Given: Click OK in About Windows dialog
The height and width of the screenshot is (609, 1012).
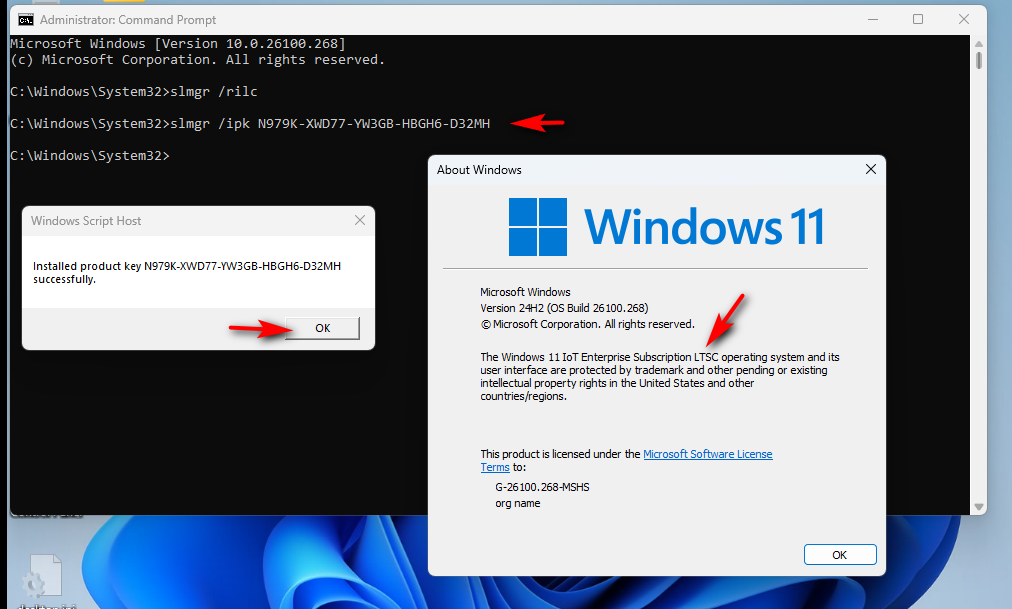Looking at the screenshot, I should 840,555.
